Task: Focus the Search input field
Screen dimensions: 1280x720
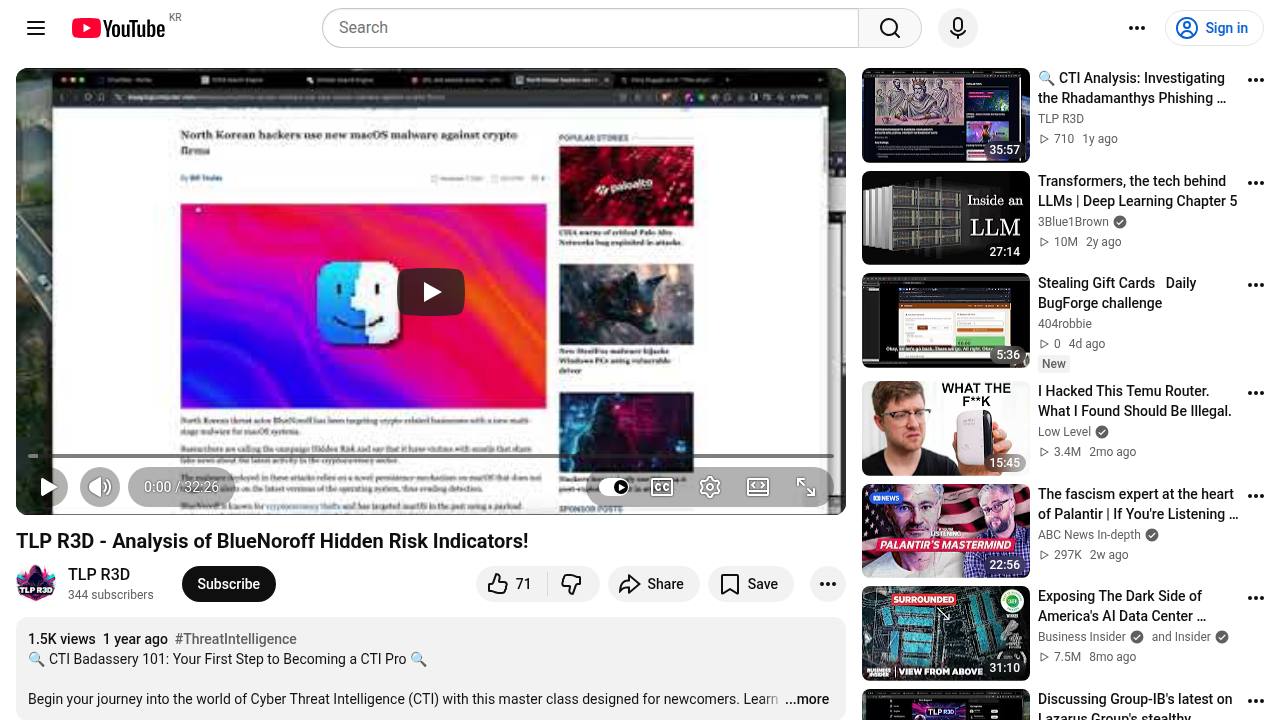Action: point(590,28)
